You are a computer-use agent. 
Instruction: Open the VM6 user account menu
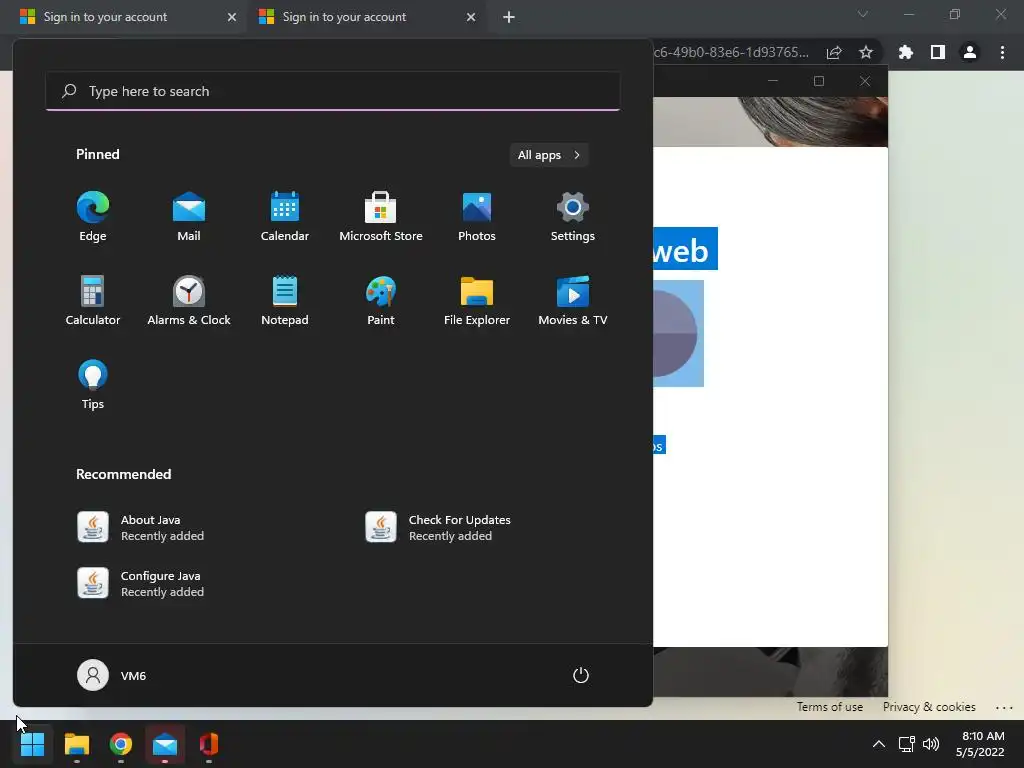click(x=112, y=675)
